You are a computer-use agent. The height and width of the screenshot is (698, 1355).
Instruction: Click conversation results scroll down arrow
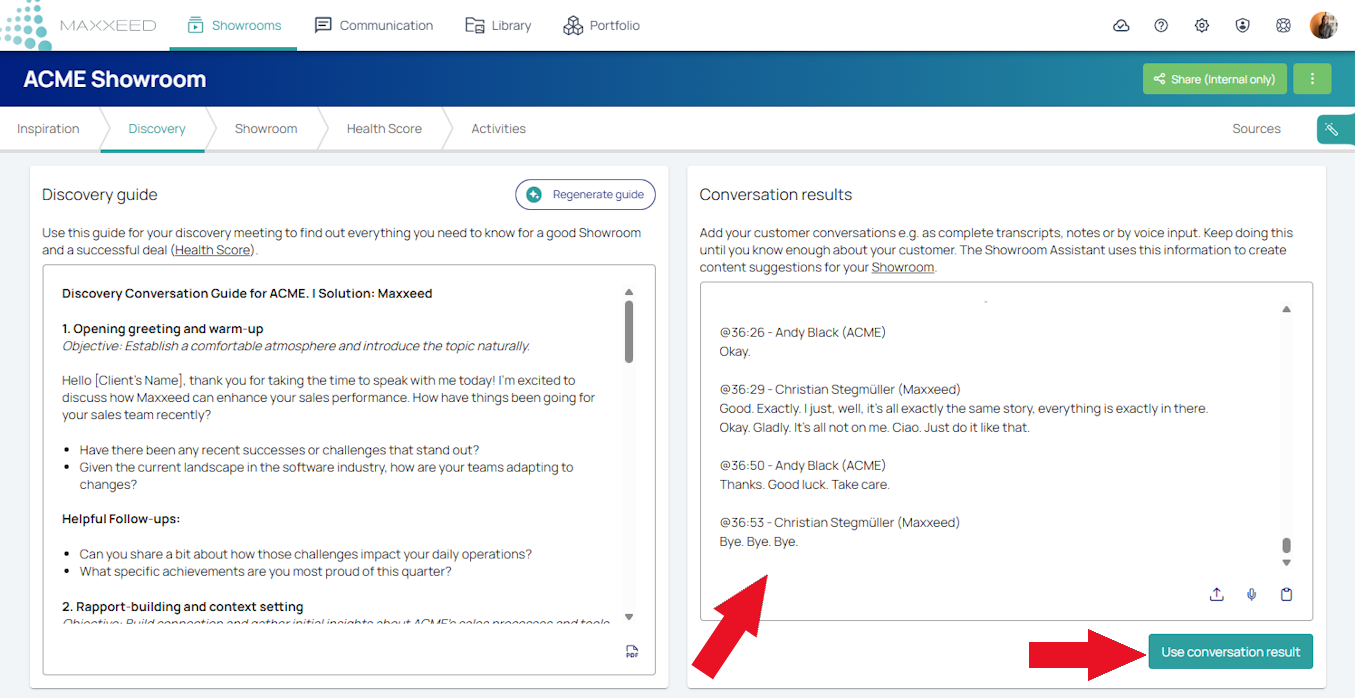tap(1287, 563)
